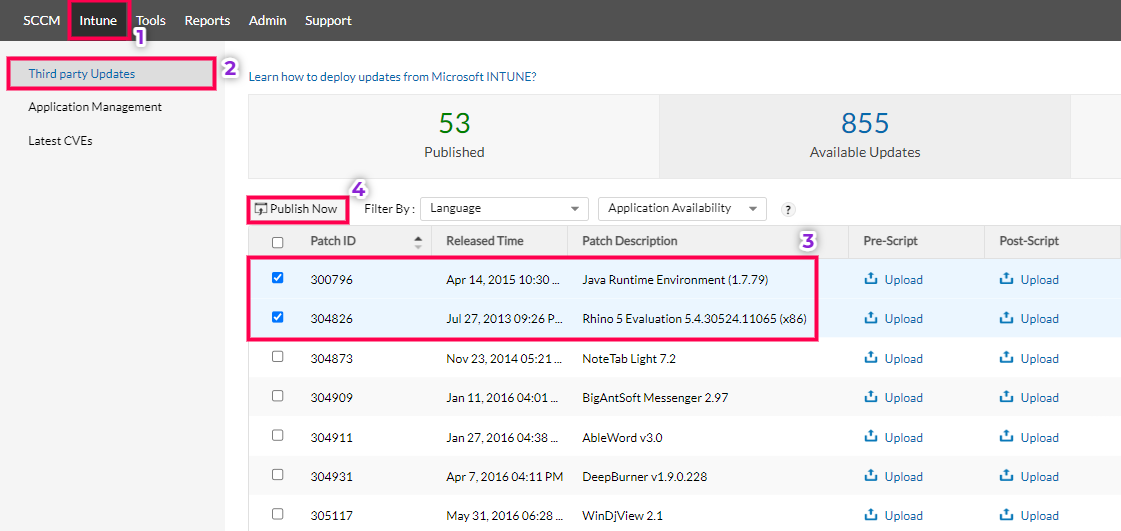Click Post-Script upload icon for BigAntSoft Messenger

point(1007,398)
